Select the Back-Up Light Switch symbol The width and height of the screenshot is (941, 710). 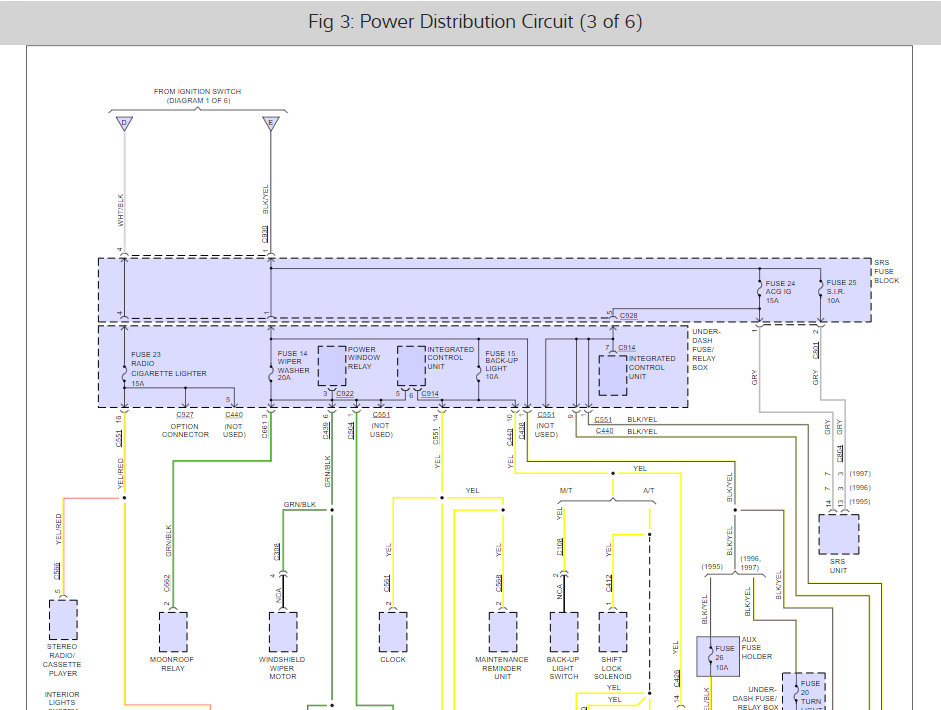[564, 631]
